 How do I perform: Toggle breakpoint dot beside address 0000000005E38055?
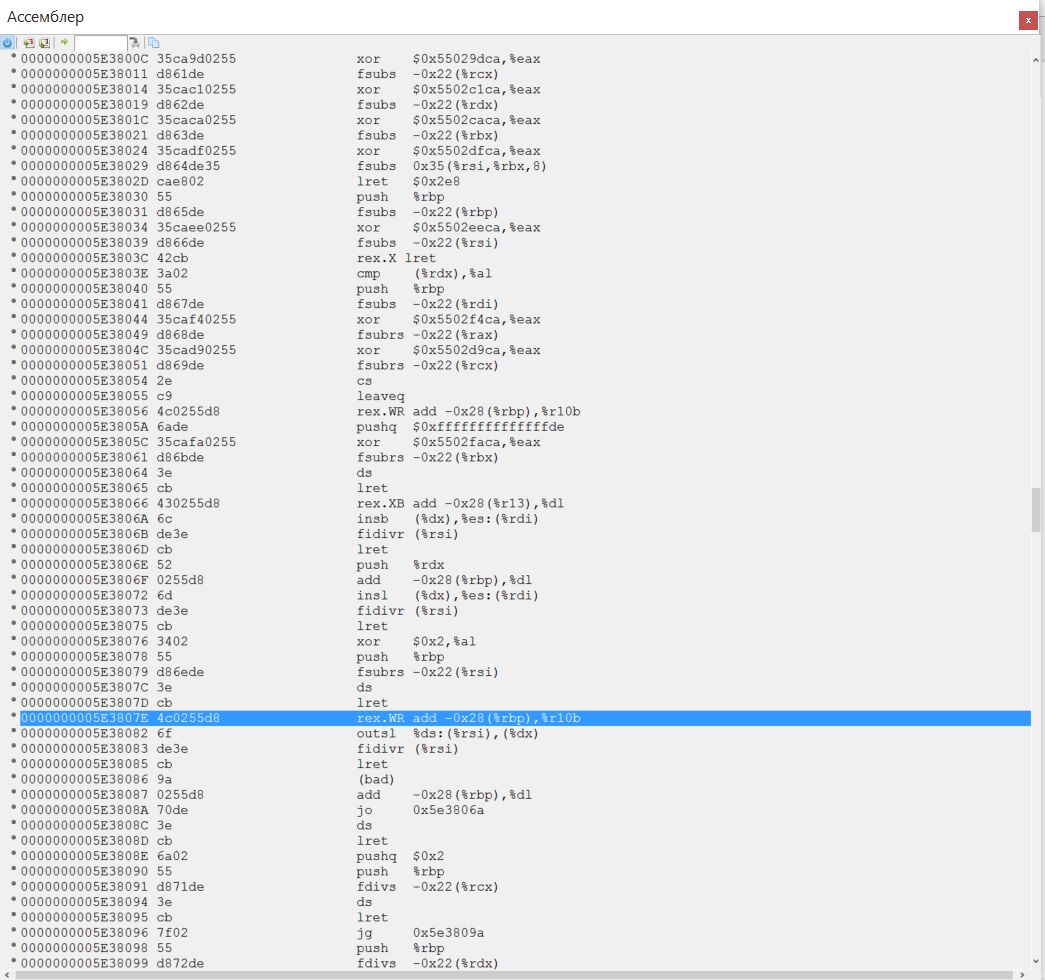coord(14,396)
